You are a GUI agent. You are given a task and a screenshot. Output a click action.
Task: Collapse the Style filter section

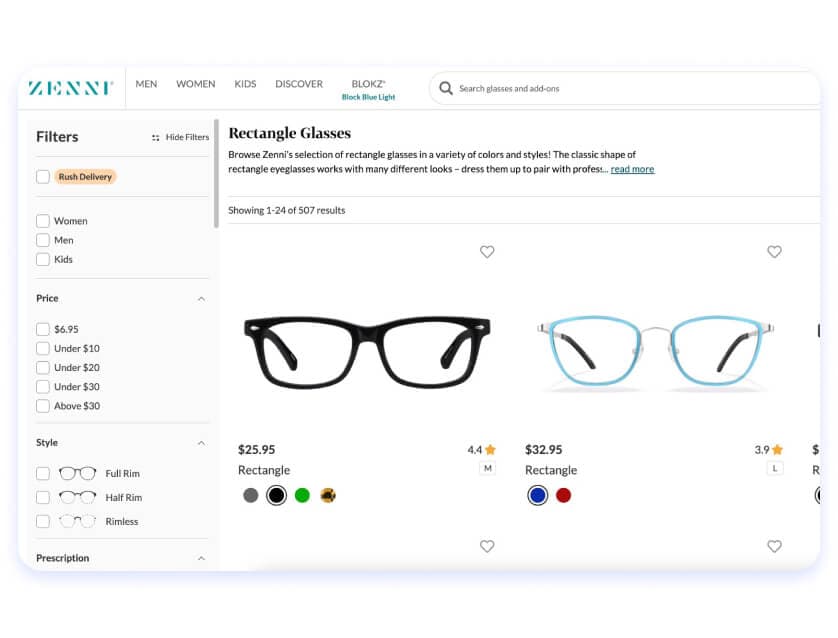click(x=201, y=443)
